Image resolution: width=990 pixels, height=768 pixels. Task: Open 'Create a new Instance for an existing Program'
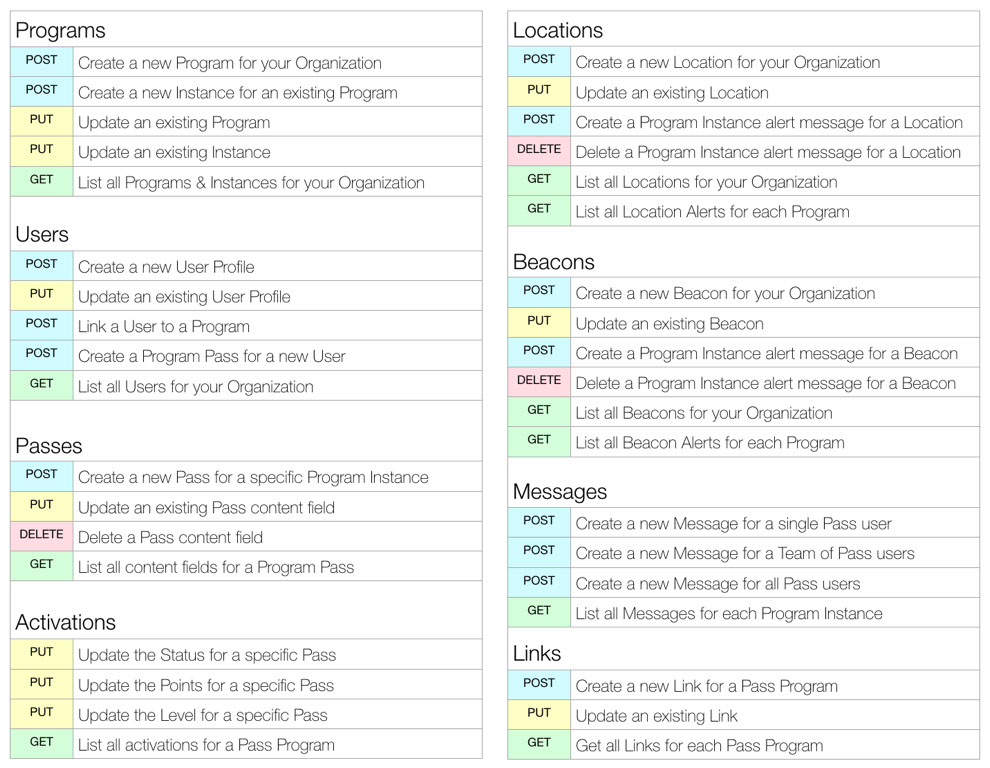coord(237,93)
